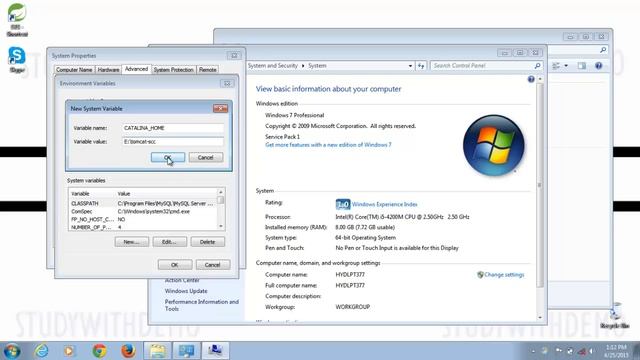Click System and Security in breadcrumb
The height and width of the screenshot is (360, 640).
[273, 66]
